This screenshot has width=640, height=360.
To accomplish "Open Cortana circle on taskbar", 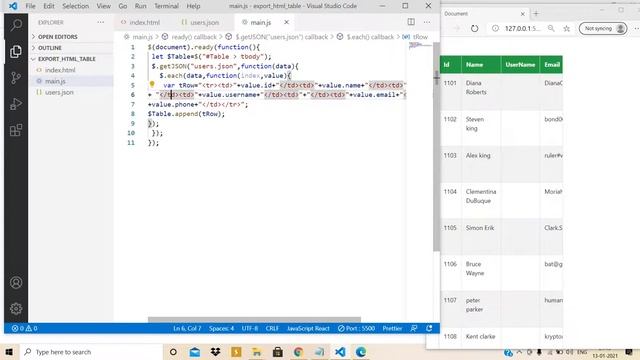I will (173, 352).
